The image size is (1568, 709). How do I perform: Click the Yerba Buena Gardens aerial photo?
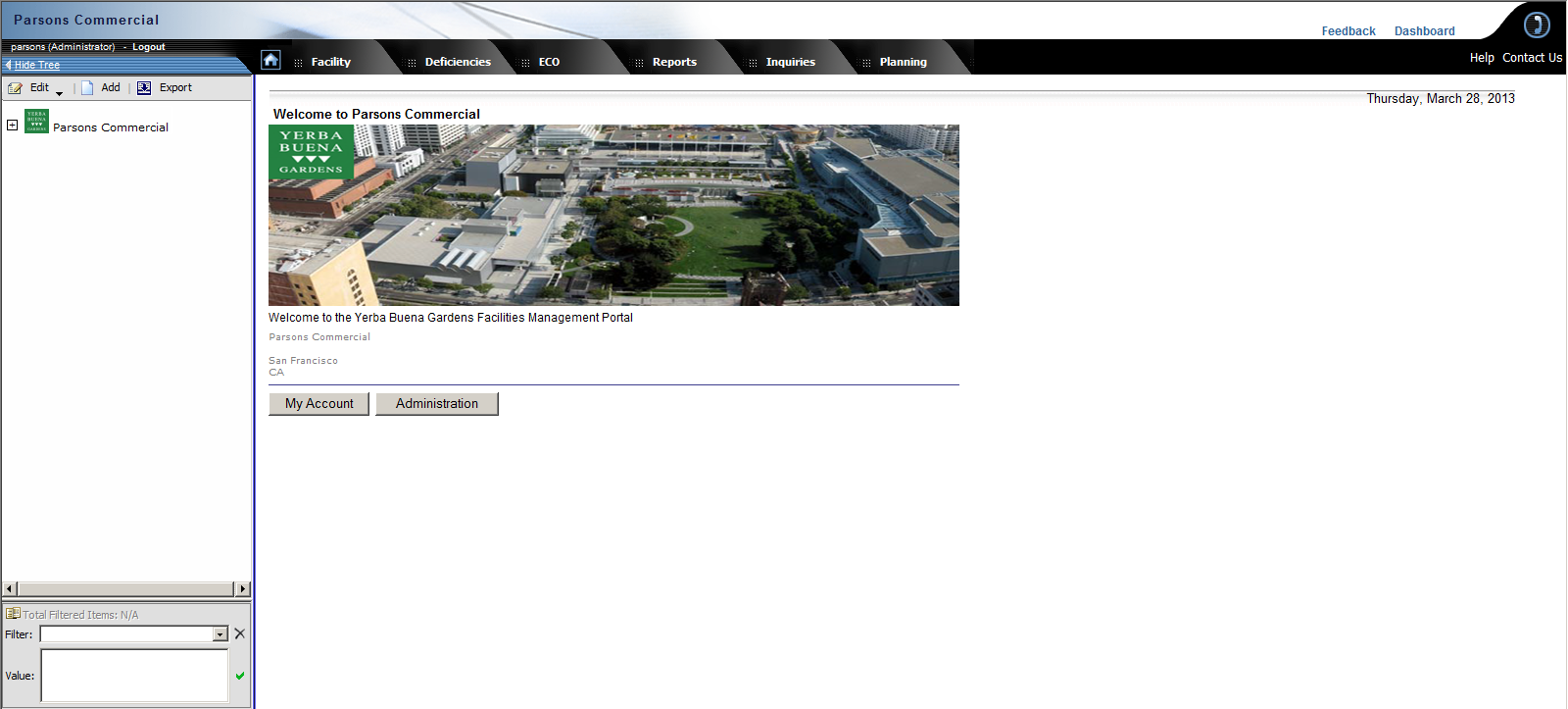click(613, 215)
